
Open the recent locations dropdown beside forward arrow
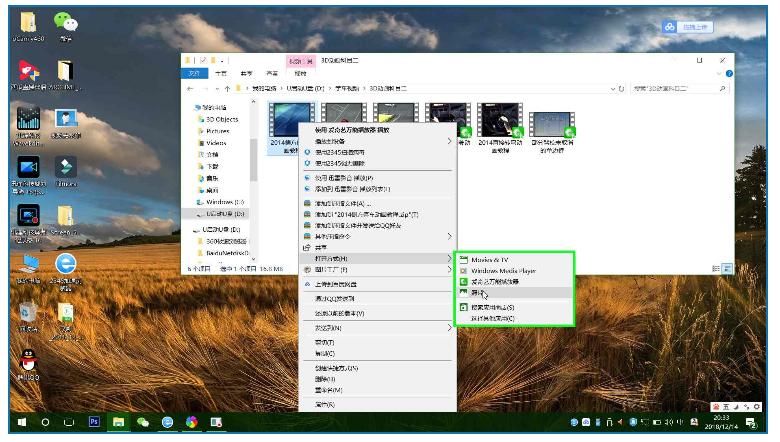pos(217,88)
